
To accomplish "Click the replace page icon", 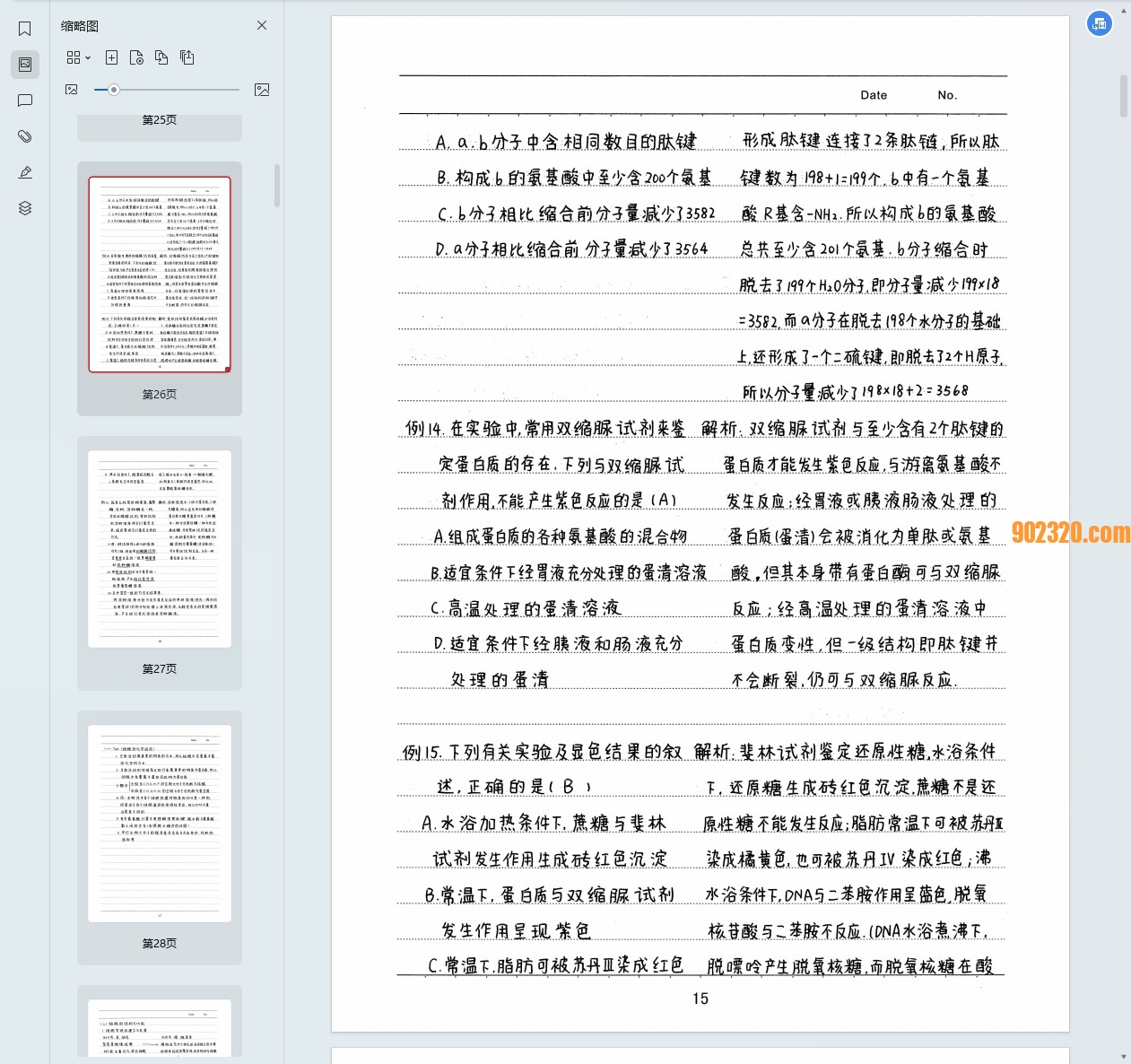I will pyautogui.click(x=161, y=57).
